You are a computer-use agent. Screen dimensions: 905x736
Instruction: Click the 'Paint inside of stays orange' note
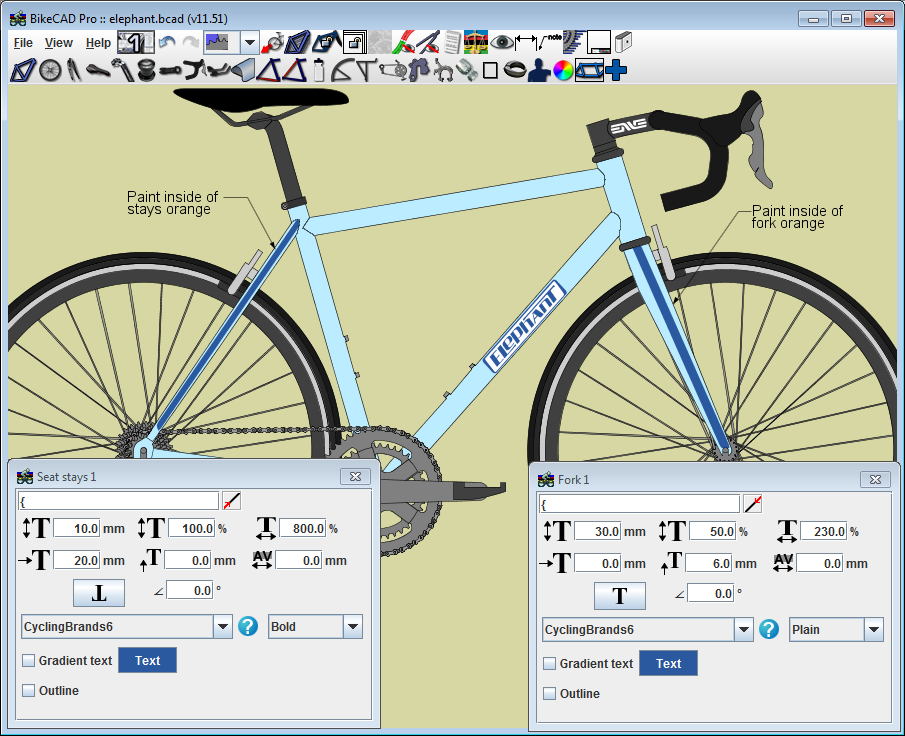coord(172,203)
